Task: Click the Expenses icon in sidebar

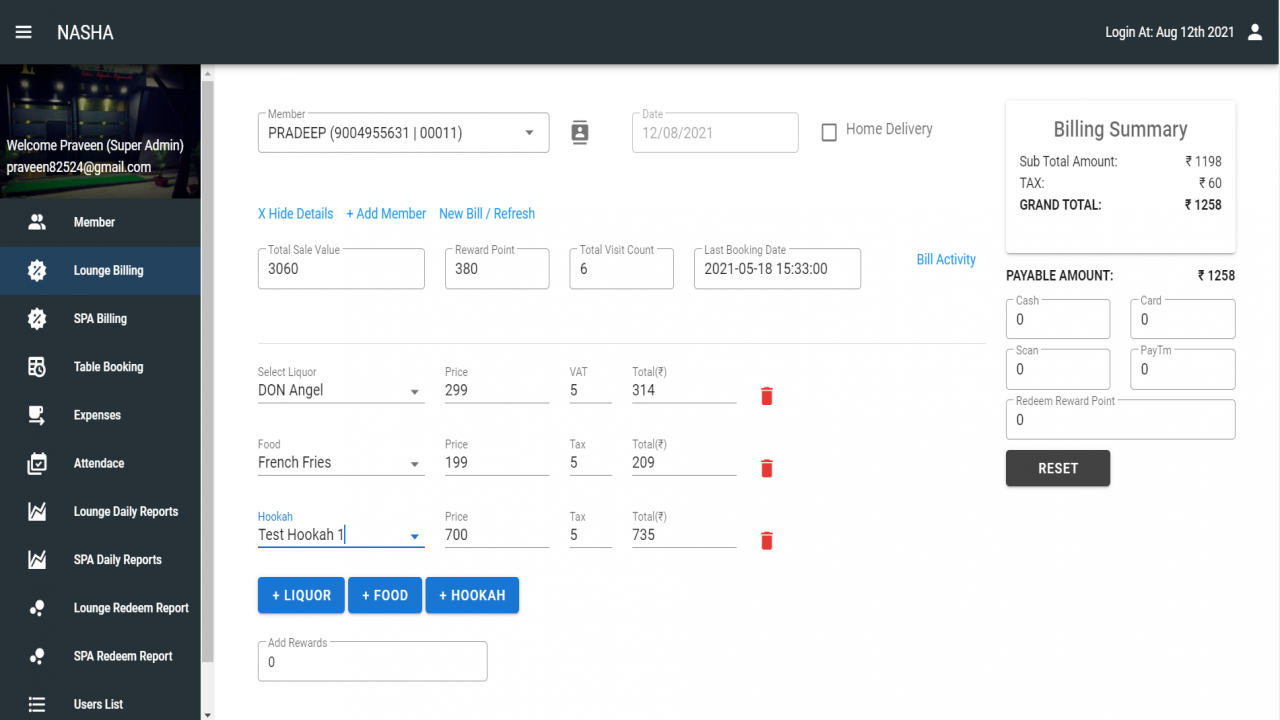Action: [x=37, y=415]
